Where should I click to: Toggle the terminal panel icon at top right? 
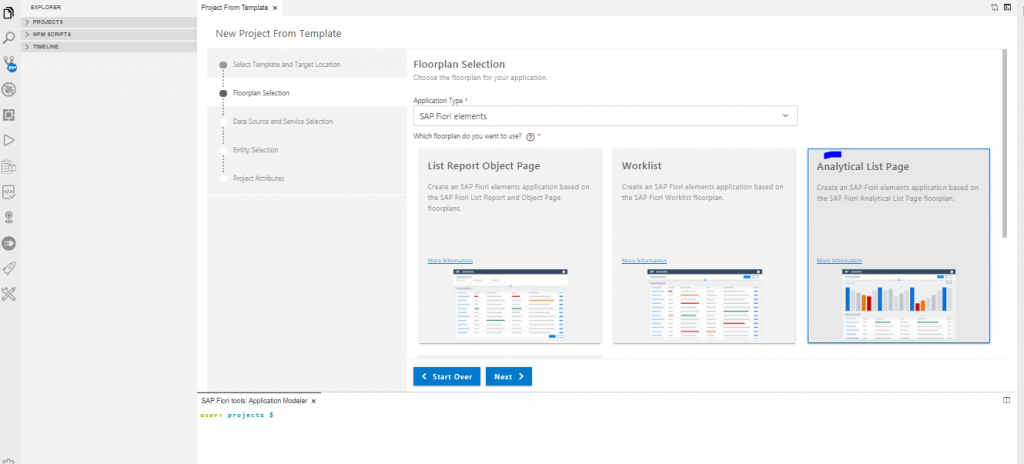[1008, 7]
